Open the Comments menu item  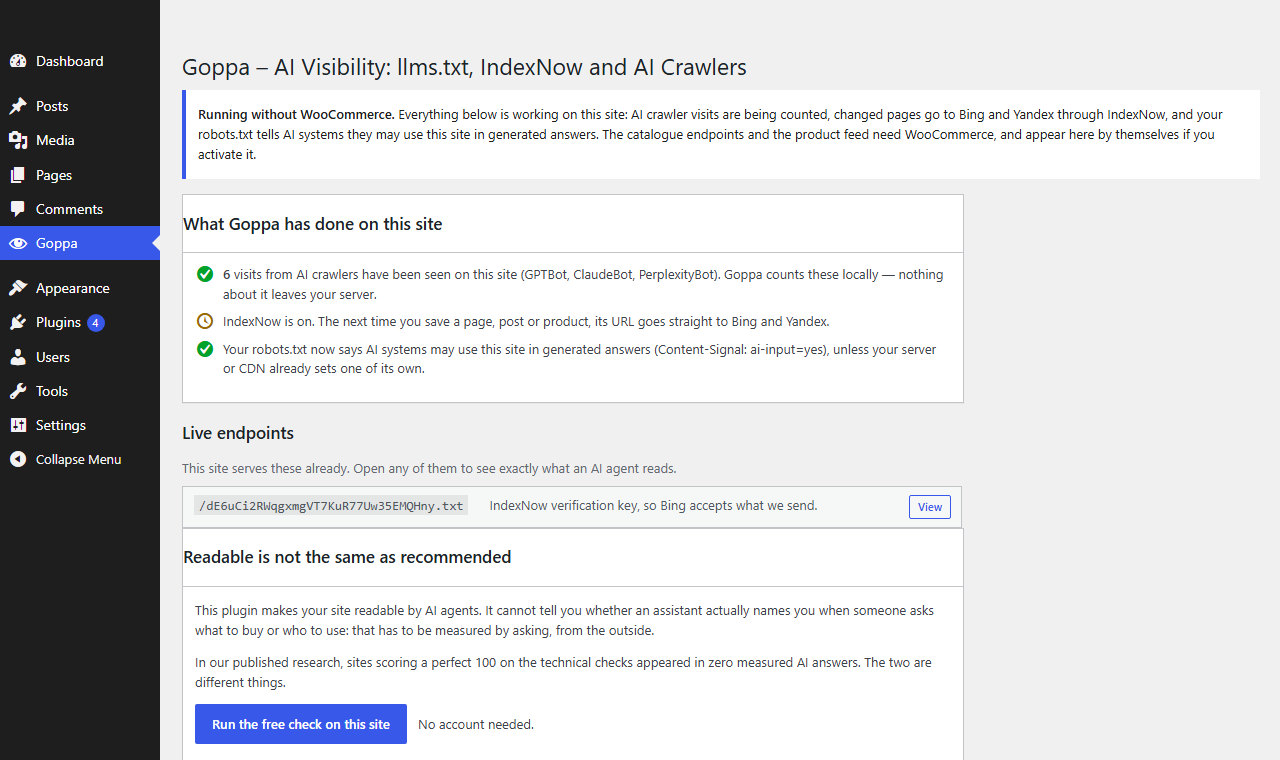point(80,209)
